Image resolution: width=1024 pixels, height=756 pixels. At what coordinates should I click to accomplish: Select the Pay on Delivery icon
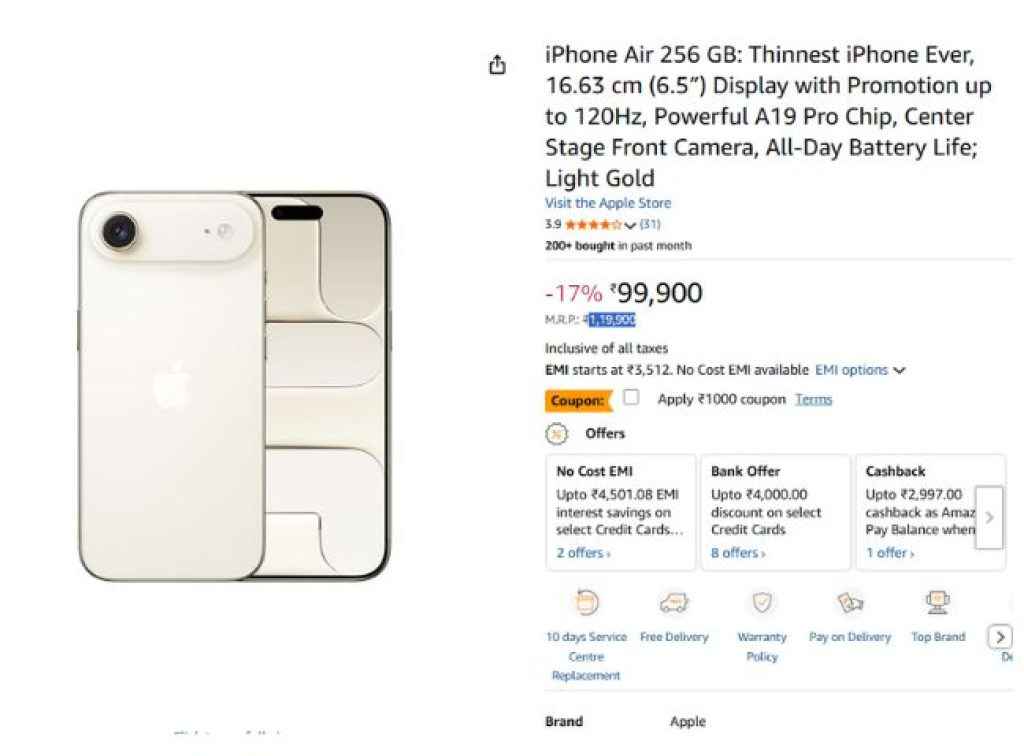point(849,603)
